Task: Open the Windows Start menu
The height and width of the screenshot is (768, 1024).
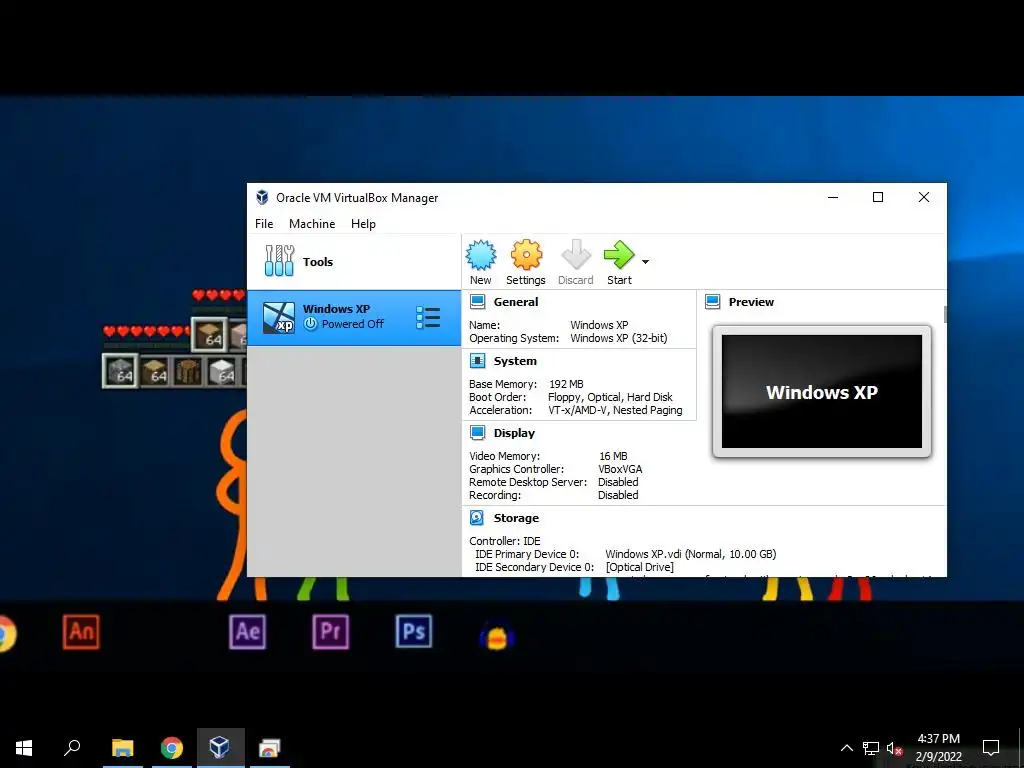Action: [x=24, y=747]
